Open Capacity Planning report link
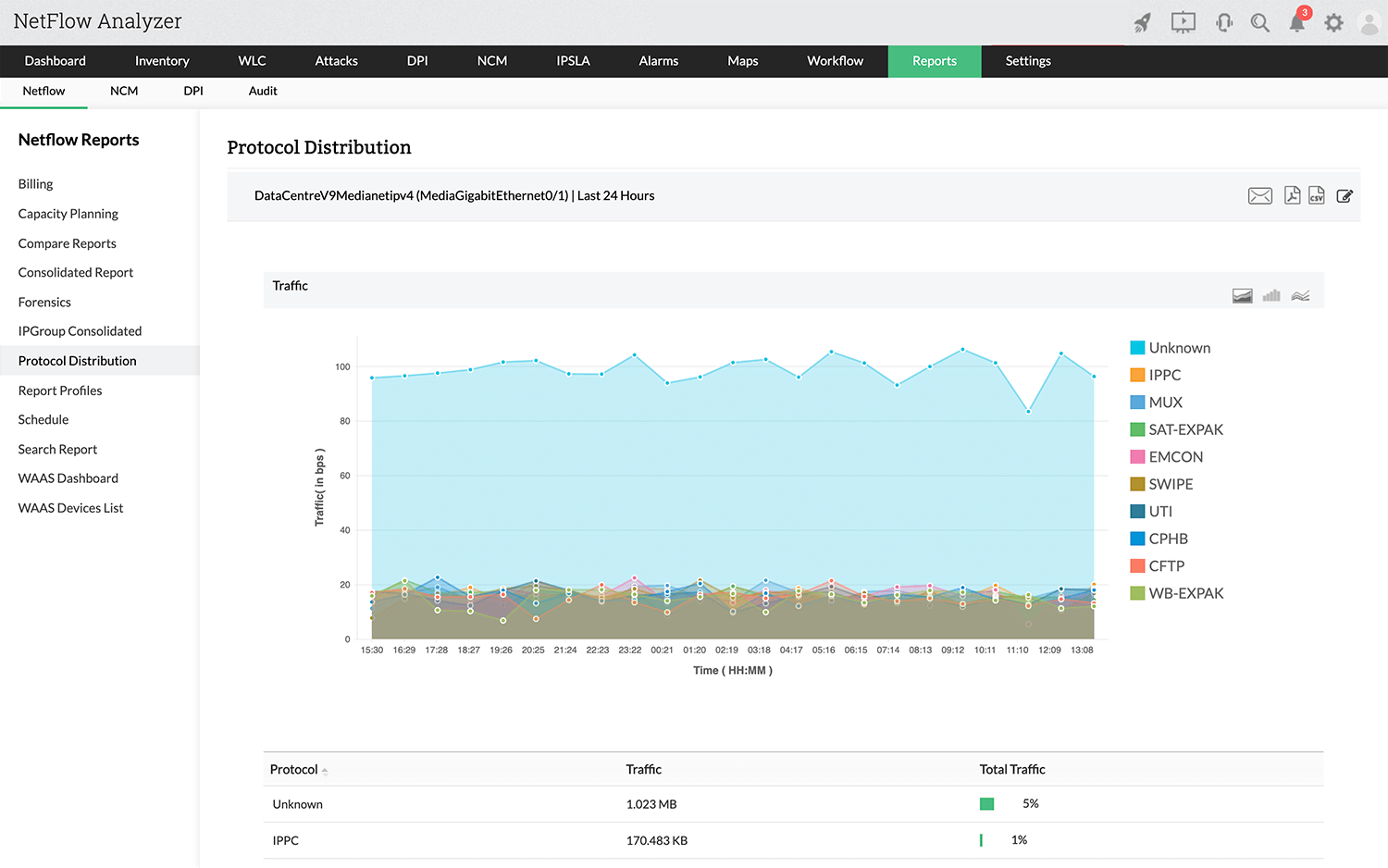Viewport: 1388px width, 868px height. pyautogui.click(x=68, y=214)
